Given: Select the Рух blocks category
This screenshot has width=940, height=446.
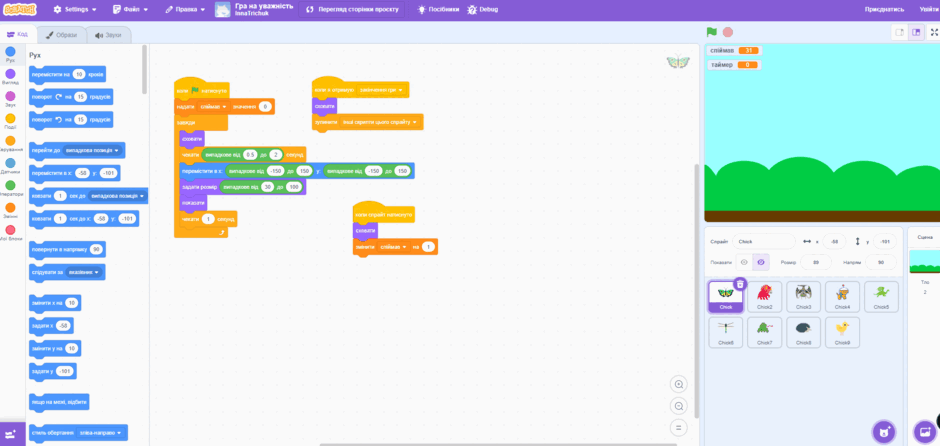Looking at the screenshot, I should tap(10, 55).
